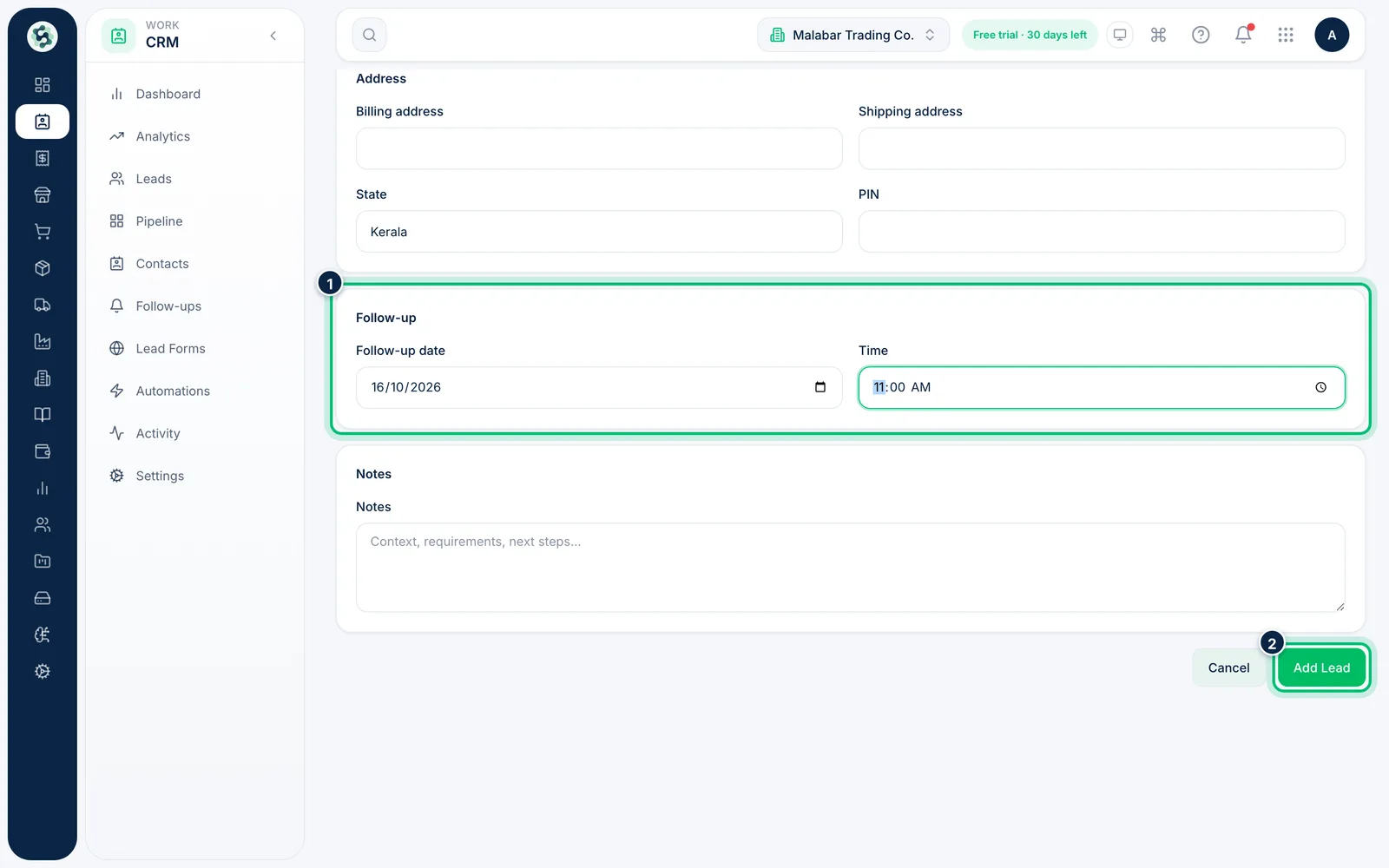Open the wallet icon in rail
This screenshot has width=1389, height=868.
tap(42, 451)
